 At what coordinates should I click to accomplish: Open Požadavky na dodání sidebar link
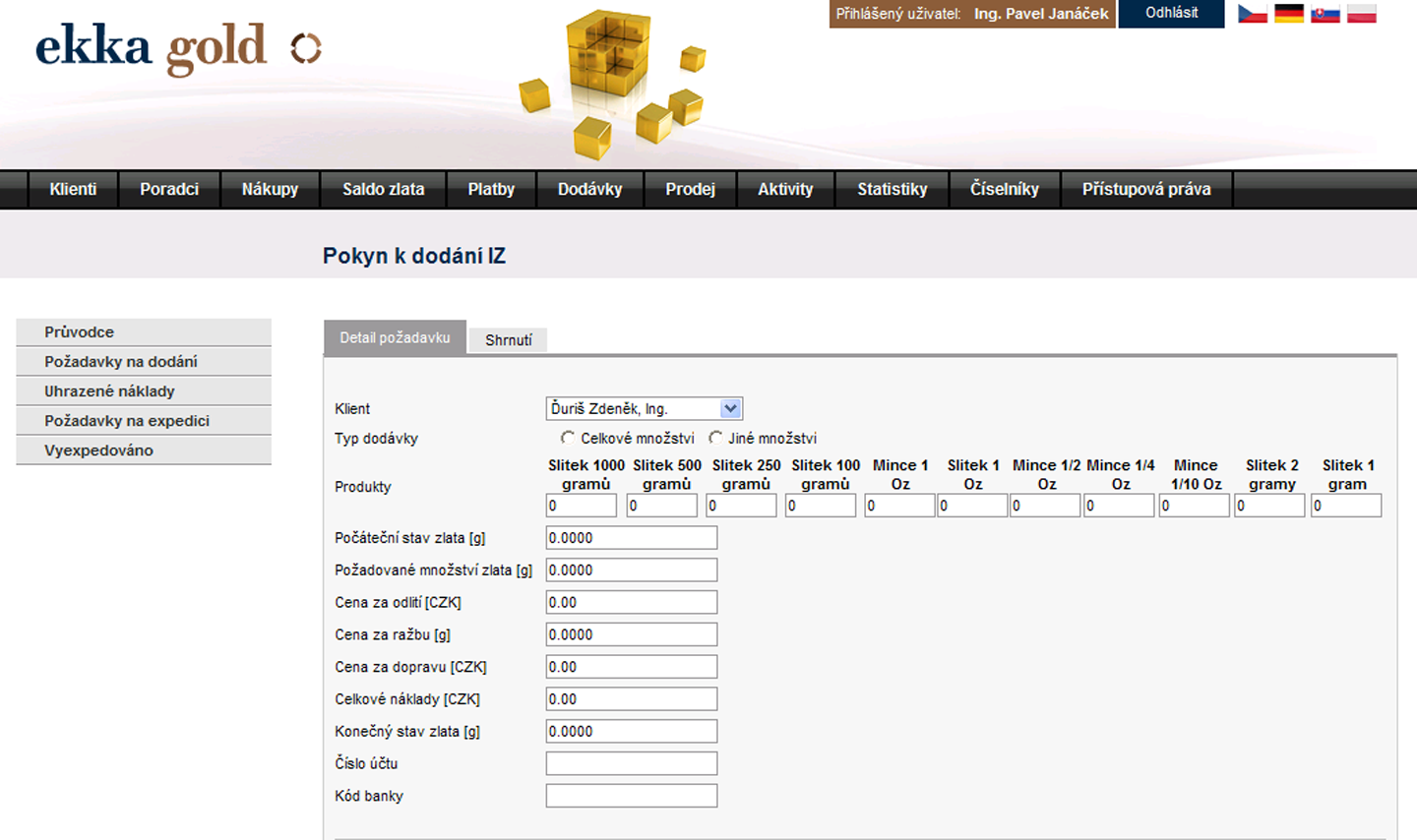(x=144, y=362)
